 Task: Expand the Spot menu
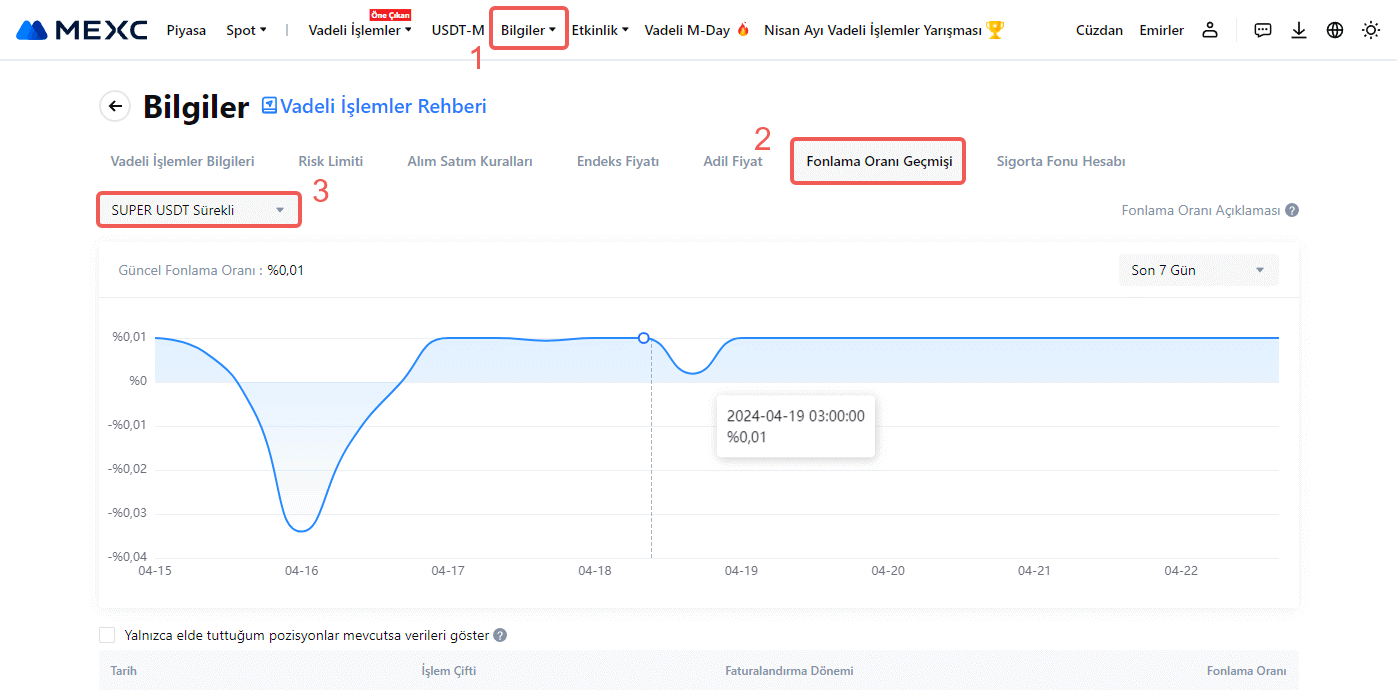(x=246, y=30)
